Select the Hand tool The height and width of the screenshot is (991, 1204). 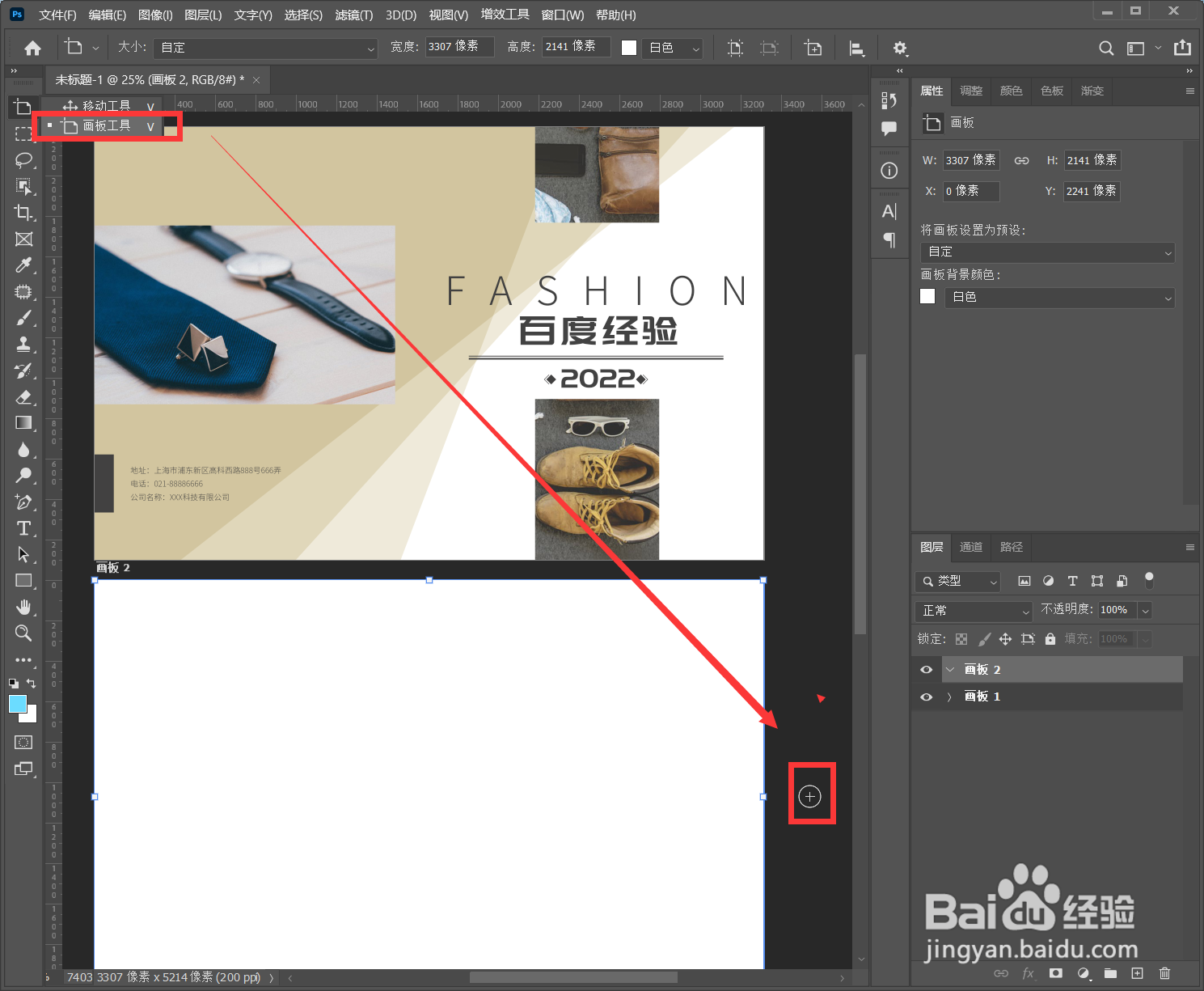click(x=23, y=607)
